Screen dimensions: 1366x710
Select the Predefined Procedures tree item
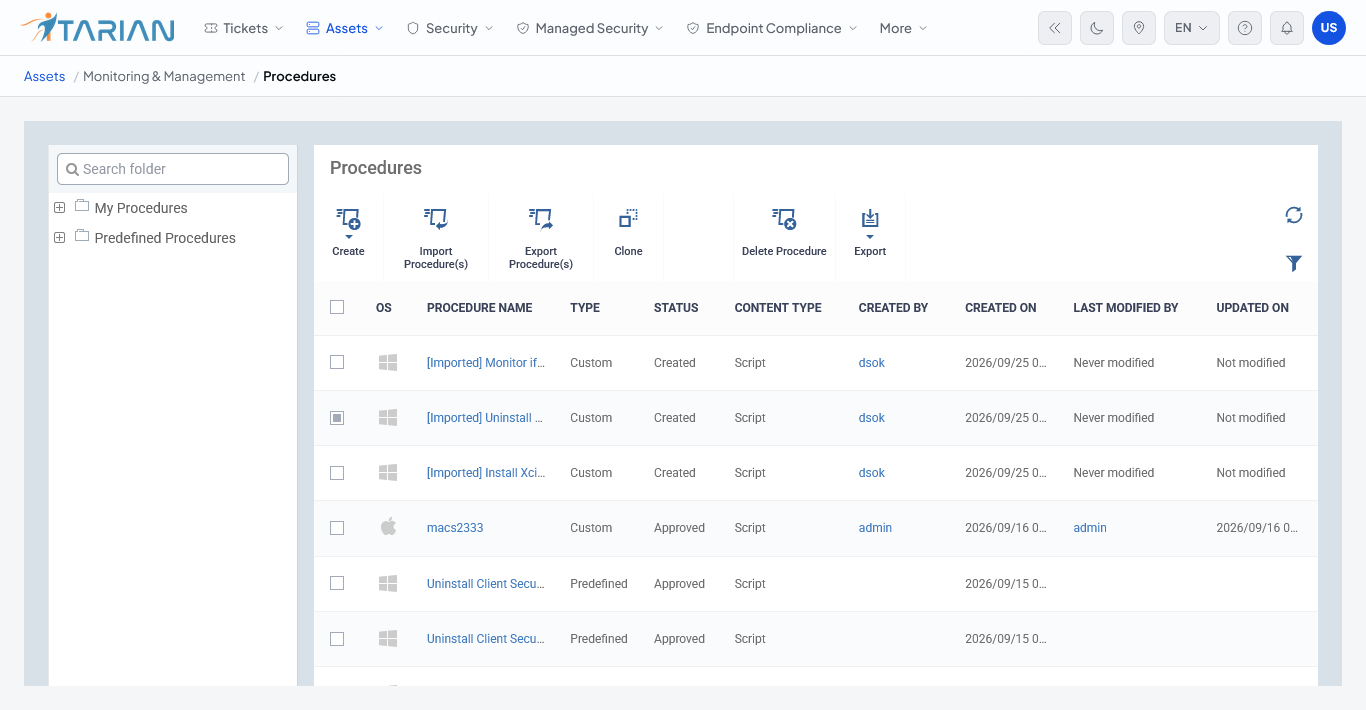tap(165, 238)
